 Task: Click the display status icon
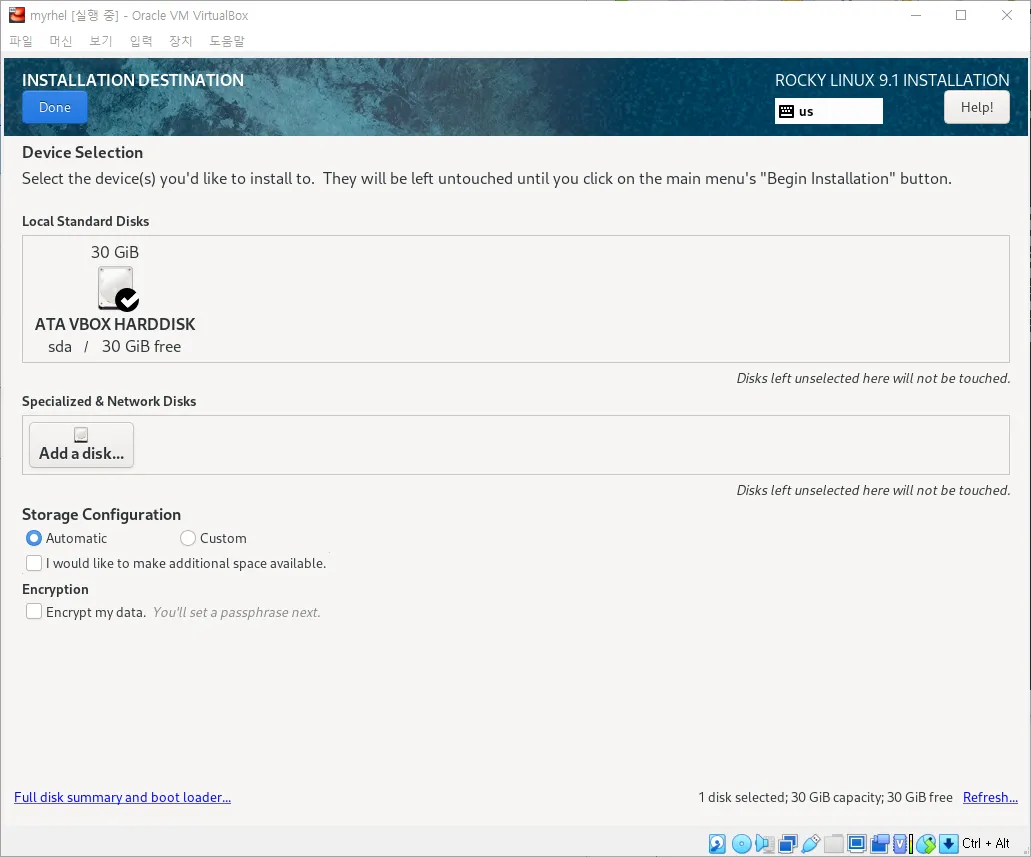tap(857, 843)
